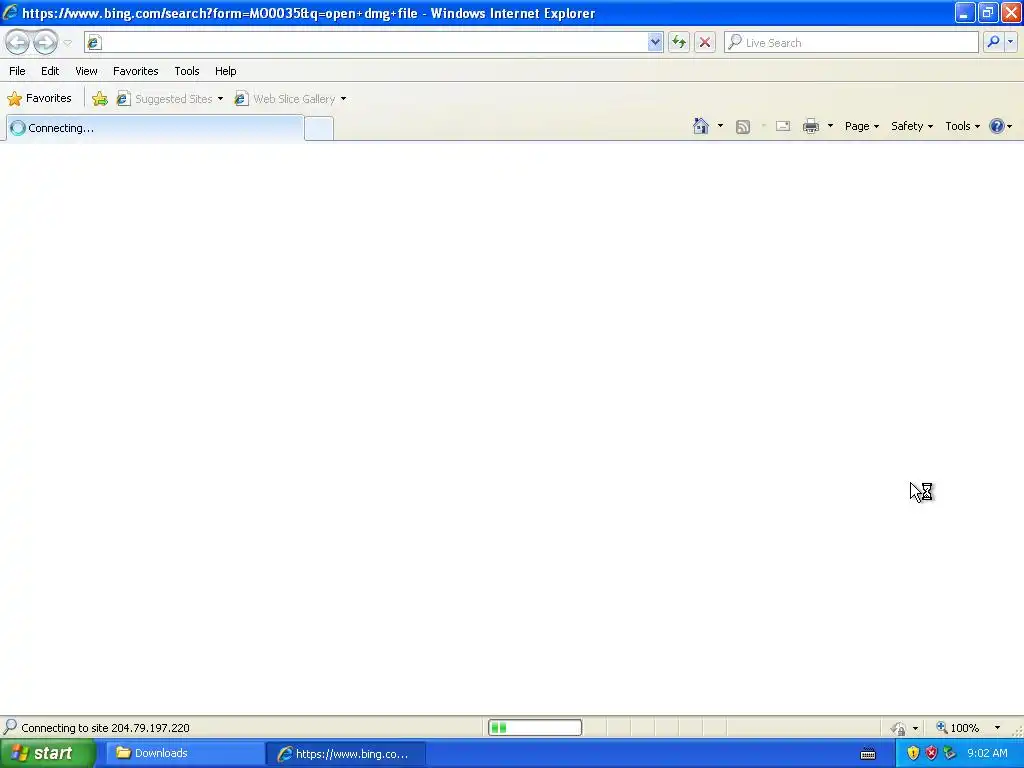
Task: Click the New Tab button
Action: [319, 128]
